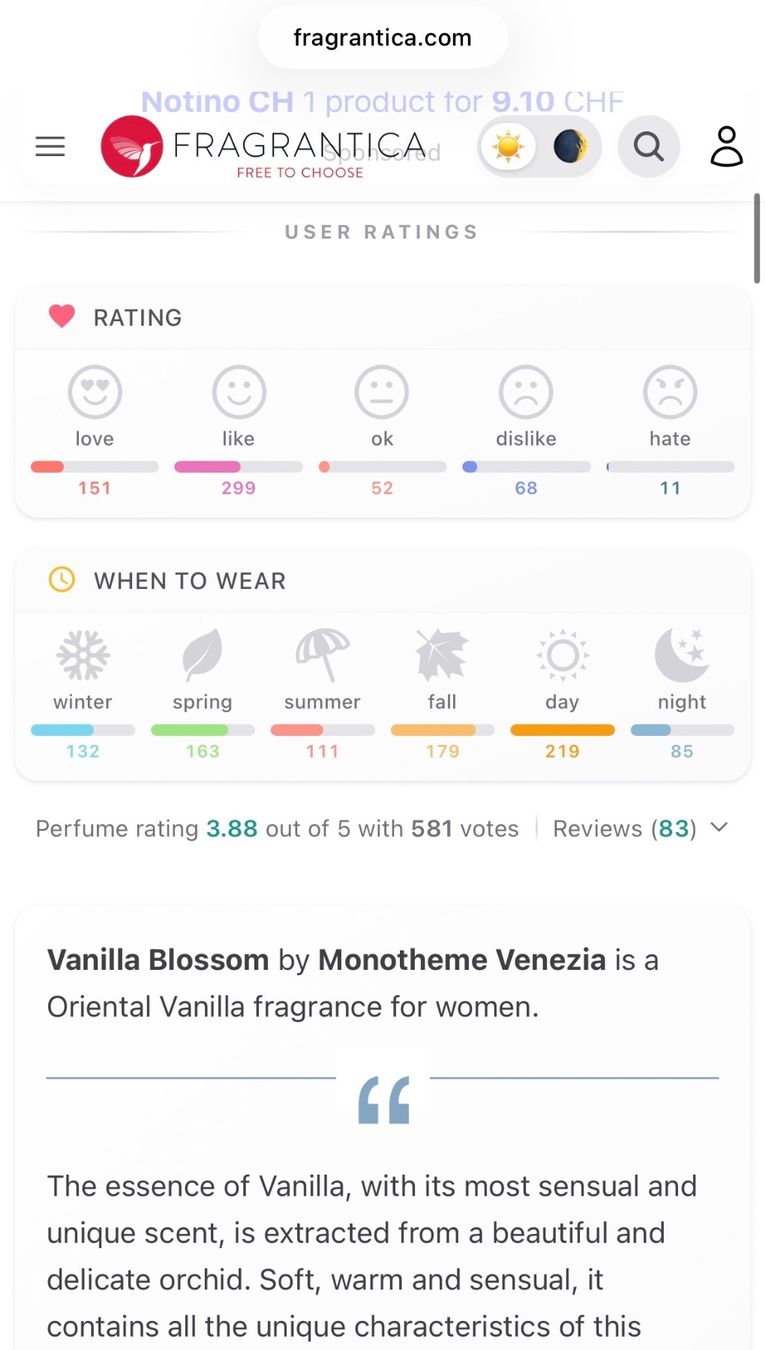This screenshot has height=1350, width=765.
Task: Click the fragrantica.com address bar
Action: (382, 38)
